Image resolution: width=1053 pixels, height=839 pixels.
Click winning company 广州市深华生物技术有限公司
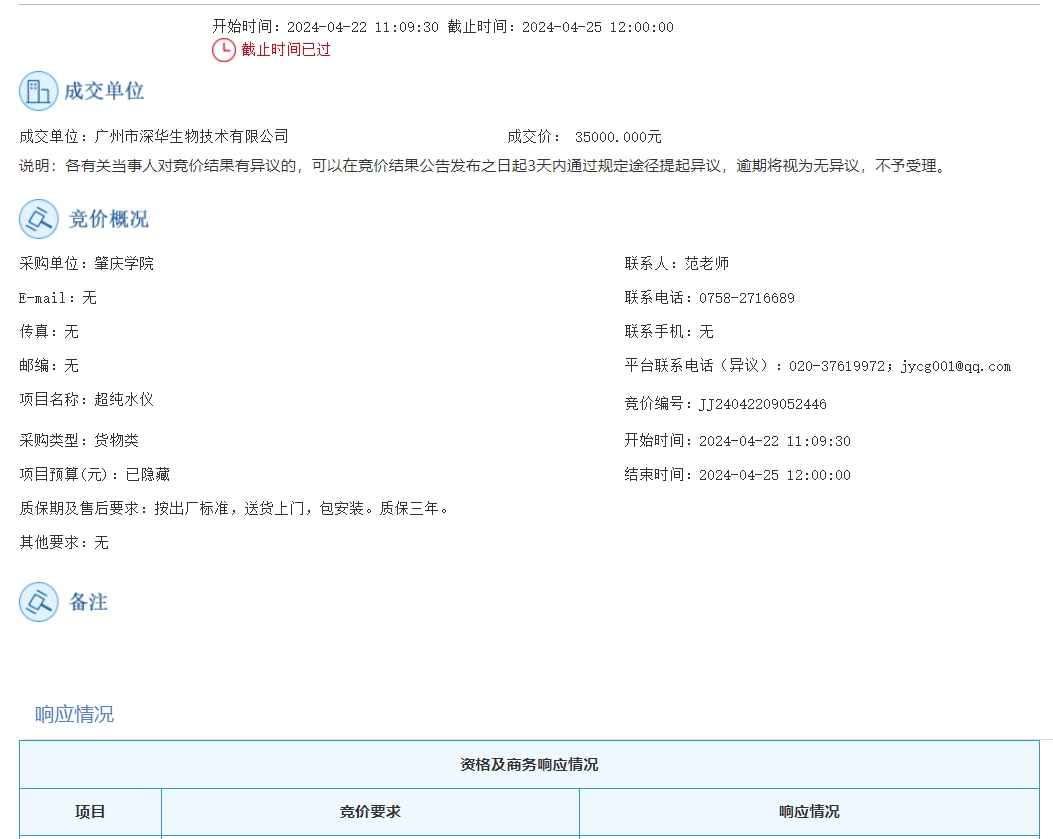(x=191, y=137)
